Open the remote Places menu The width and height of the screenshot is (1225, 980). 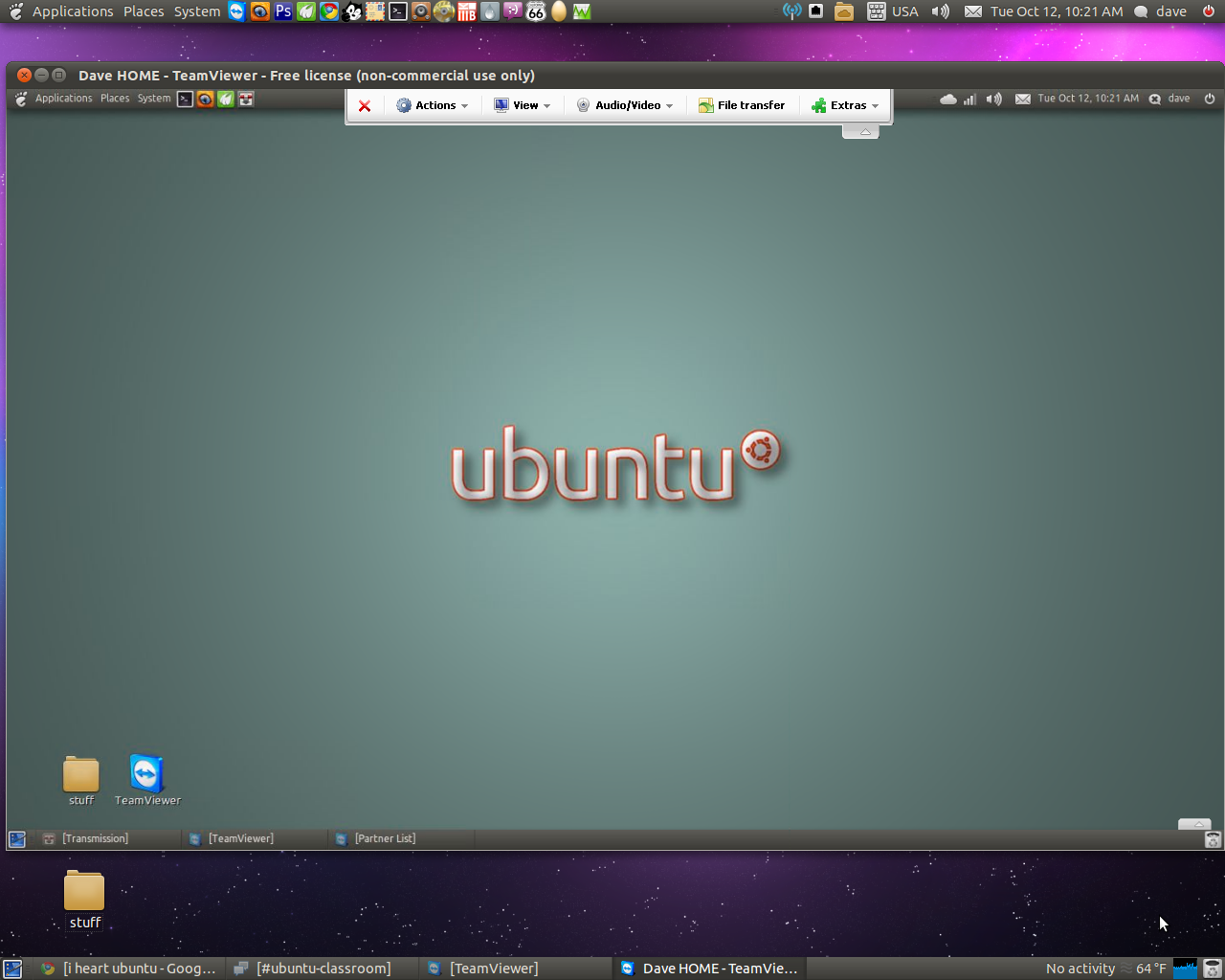tap(115, 99)
